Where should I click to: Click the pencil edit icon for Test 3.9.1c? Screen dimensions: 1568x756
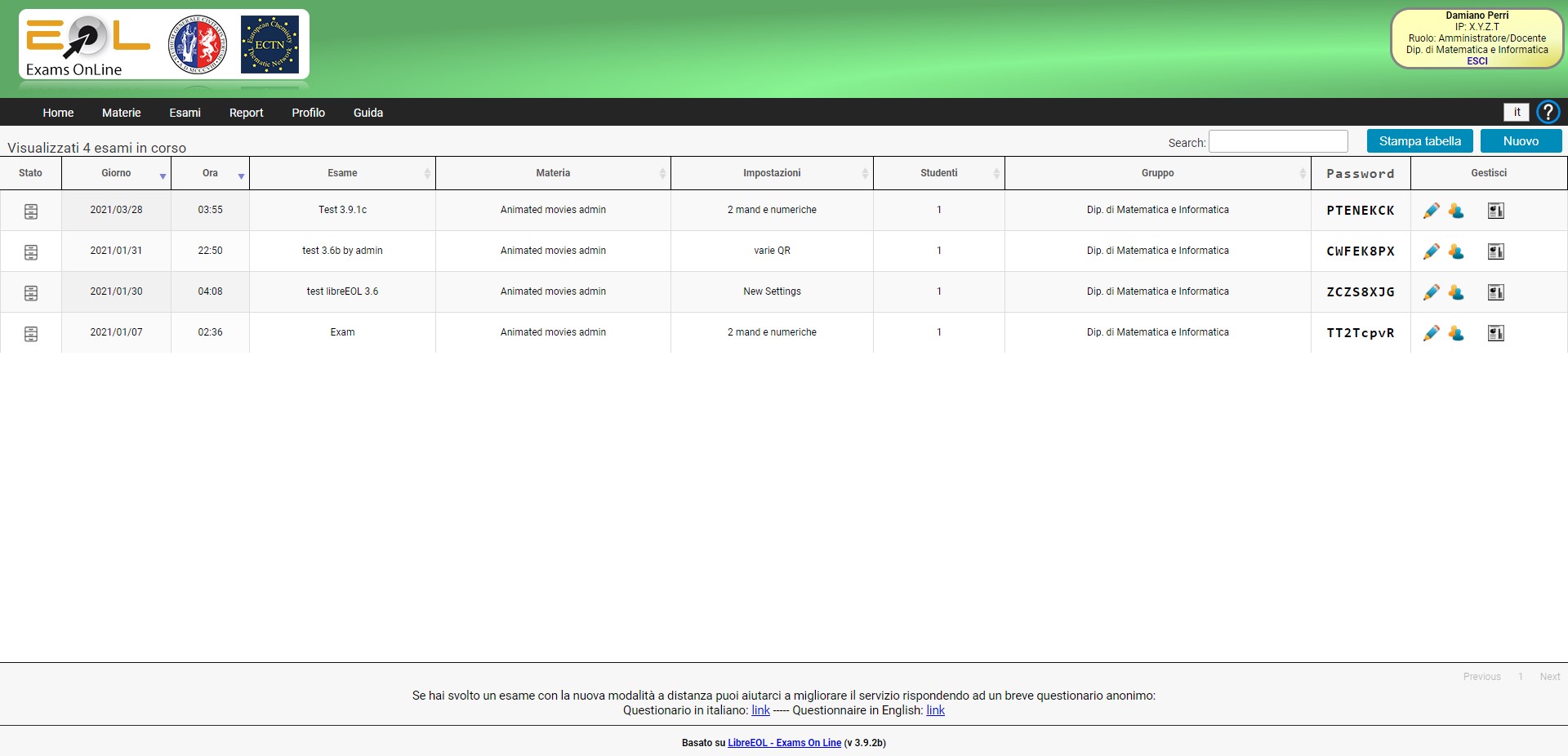pos(1431,211)
